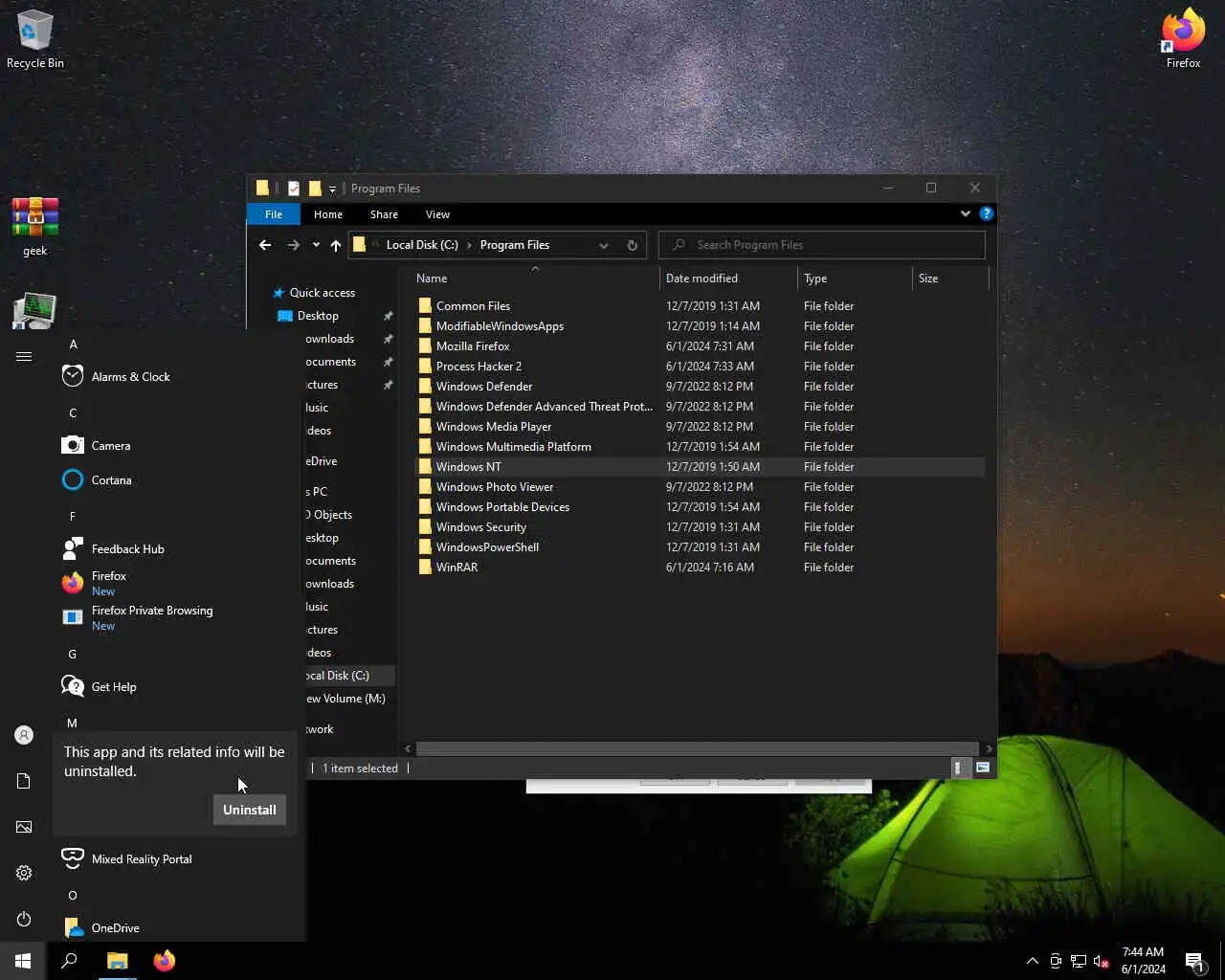1225x980 pixels.
Task: Open Home ribbon tab
Action: [328, 214]
